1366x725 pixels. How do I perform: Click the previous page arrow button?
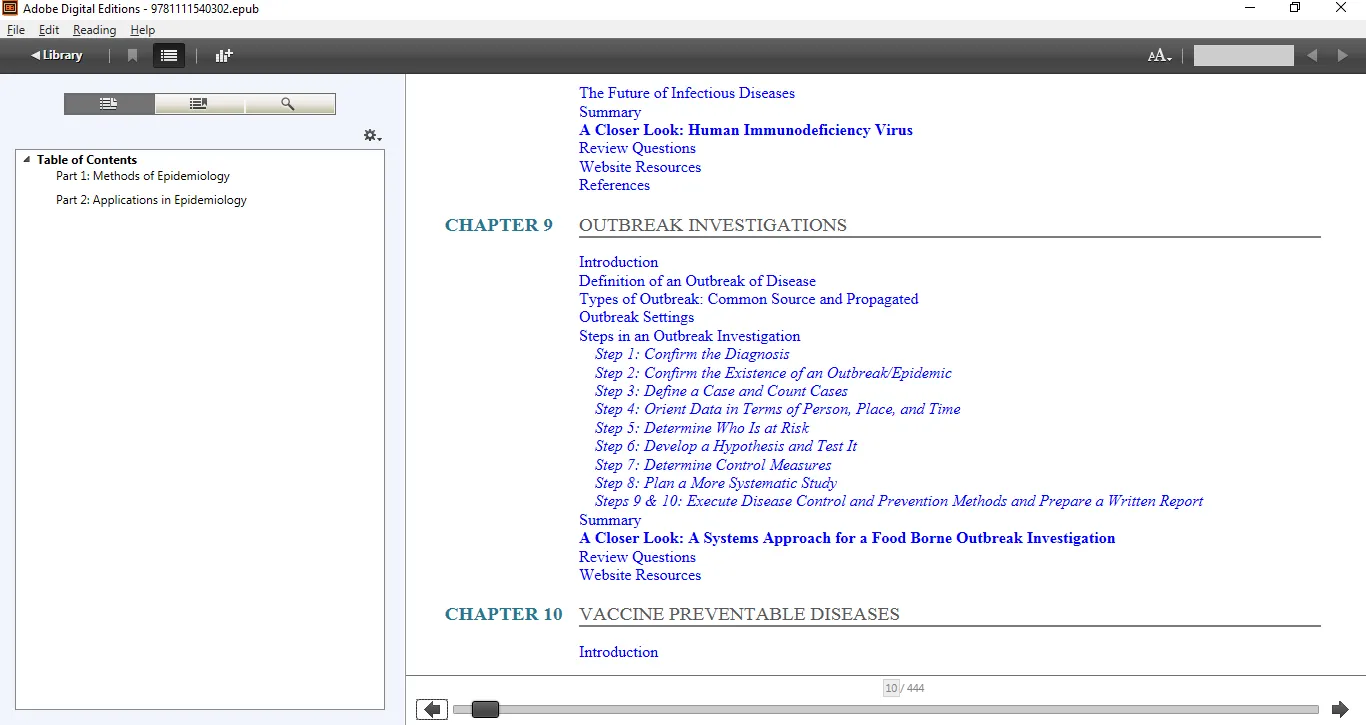click(432, 709)
